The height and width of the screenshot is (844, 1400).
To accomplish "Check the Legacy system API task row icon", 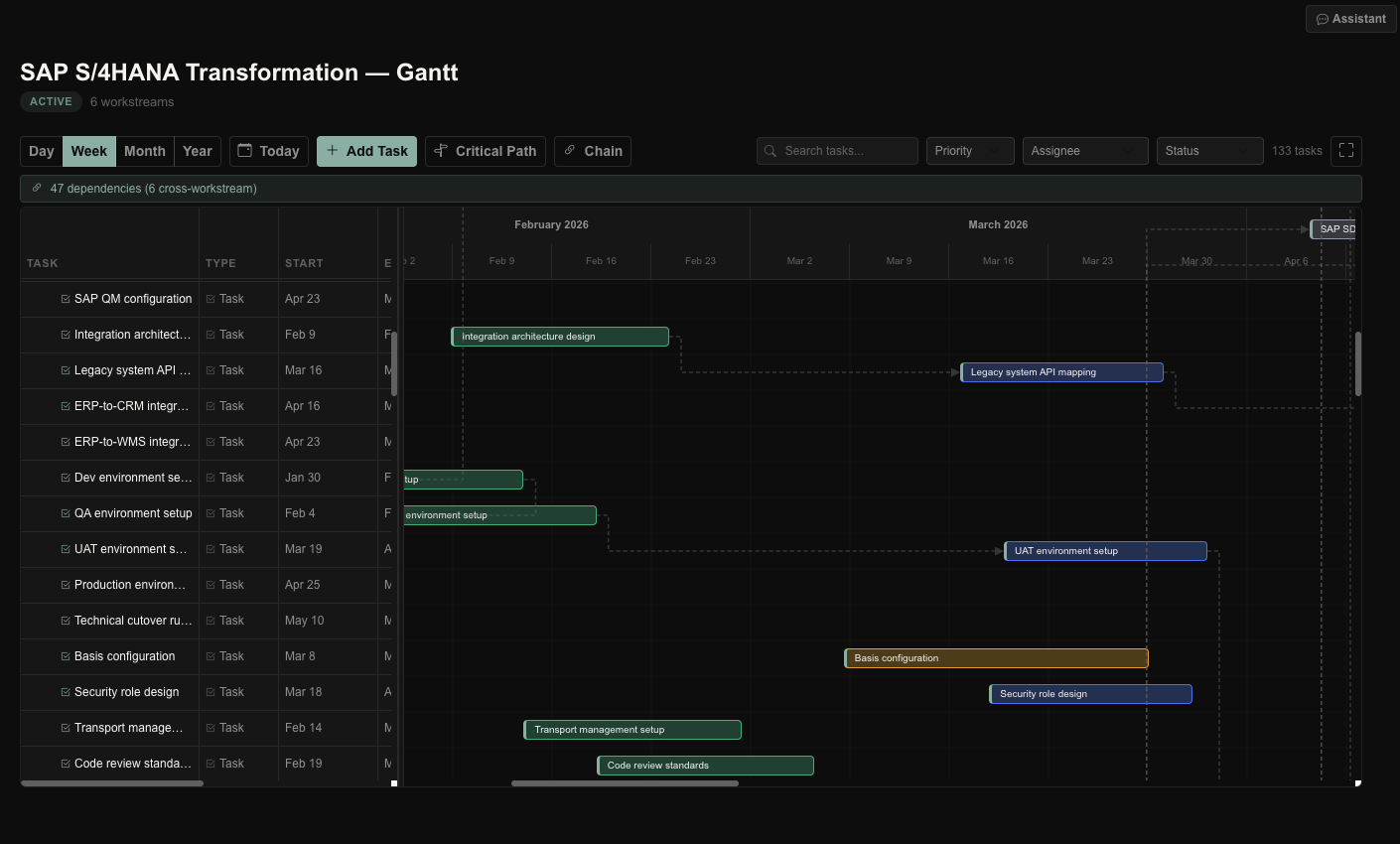I will pos(66,370).
